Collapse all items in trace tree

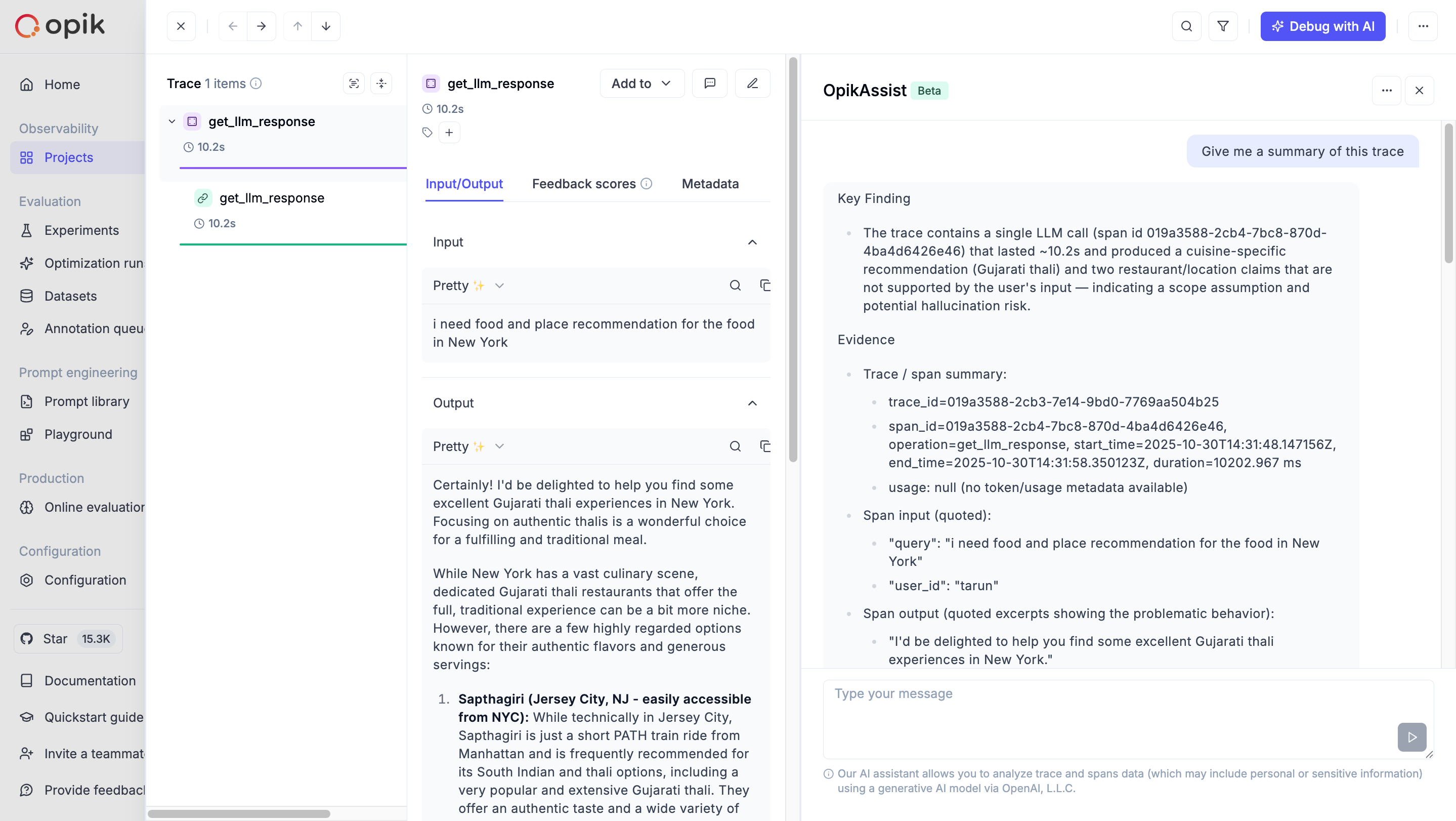pyautogui.click(x=381, y=84)
